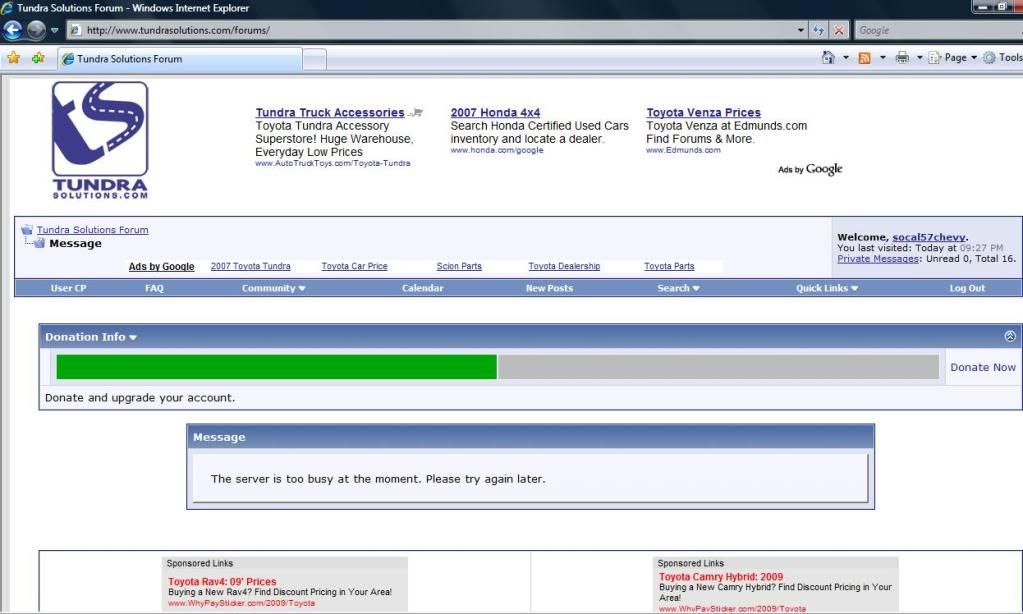
Task: Open the Toyota Camry Hybrid: 2009 sponsored link
Action: point(721,577)
